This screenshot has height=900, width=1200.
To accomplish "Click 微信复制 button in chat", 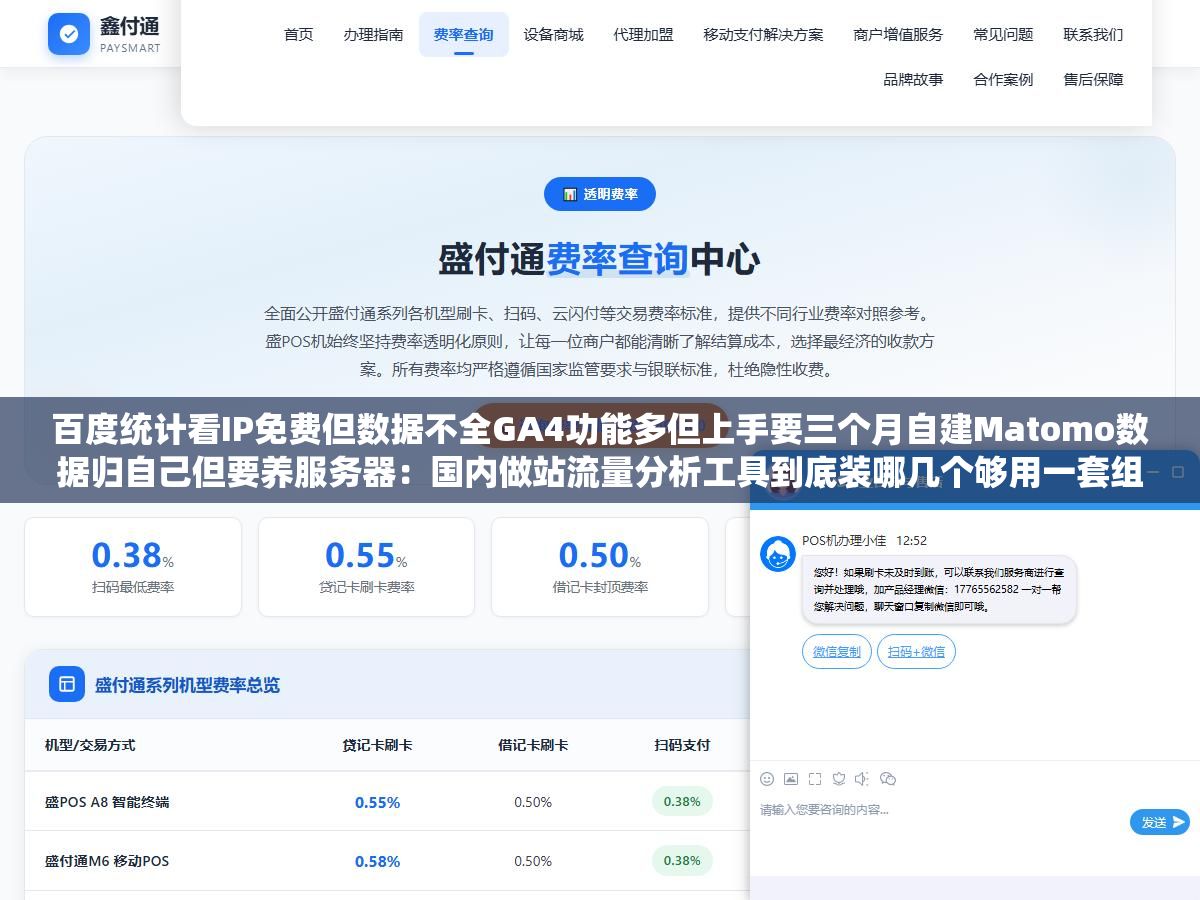I will (836, 651).
